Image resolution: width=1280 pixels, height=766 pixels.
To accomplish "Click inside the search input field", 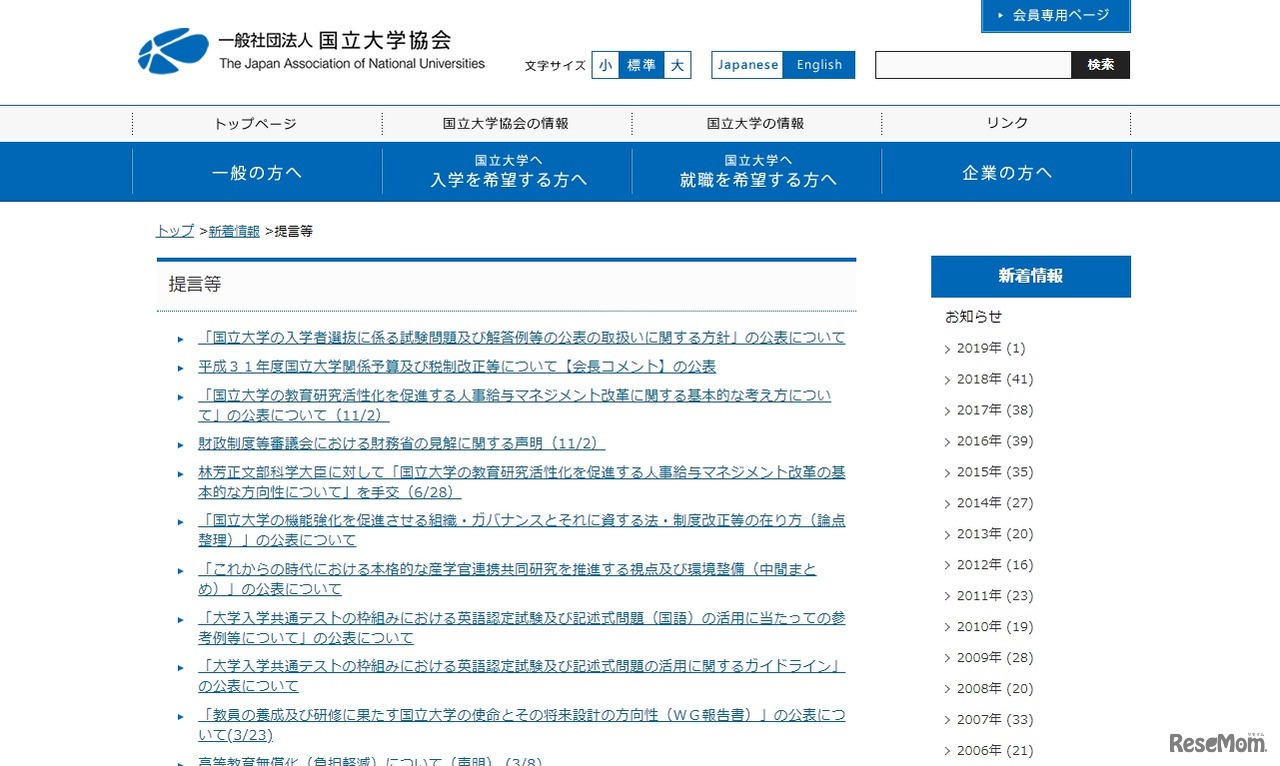I will (970, 64).
